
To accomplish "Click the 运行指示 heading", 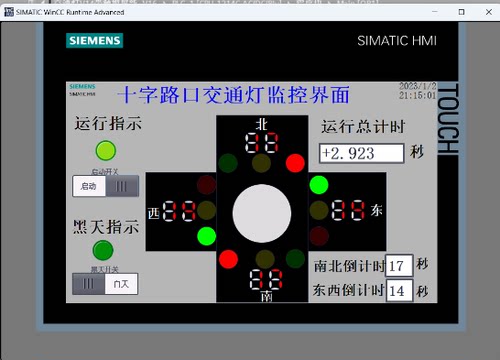I will 108,123.
